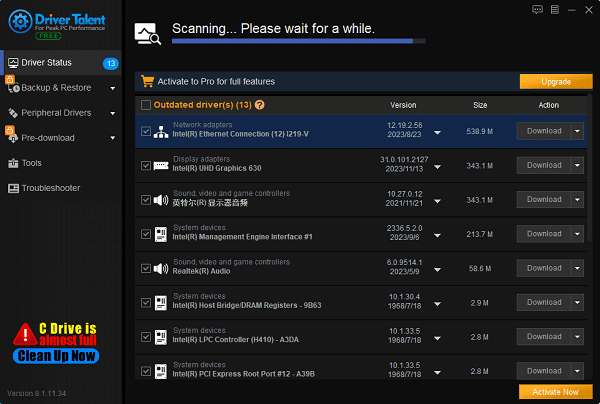Click the Tools toolbox icon
This screenshot has width=600, height=404.
[x=13, y=163]
